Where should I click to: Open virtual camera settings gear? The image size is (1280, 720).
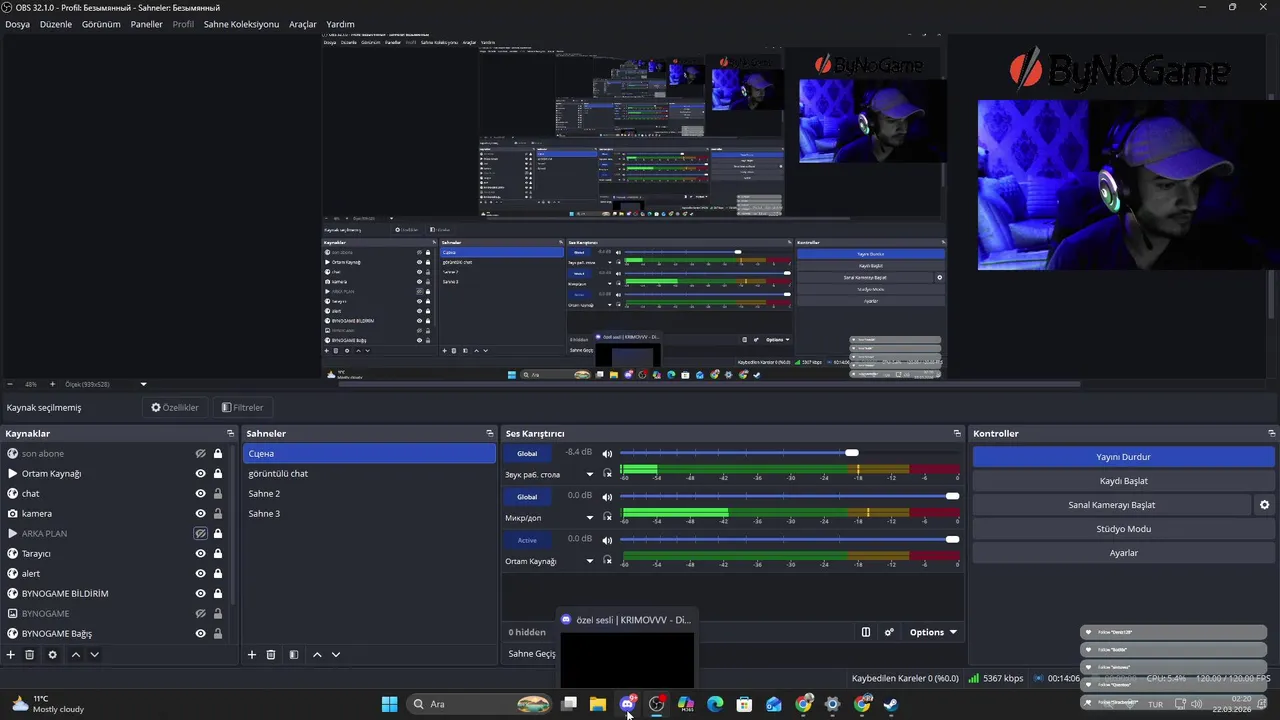click(x=1264, y=505)
